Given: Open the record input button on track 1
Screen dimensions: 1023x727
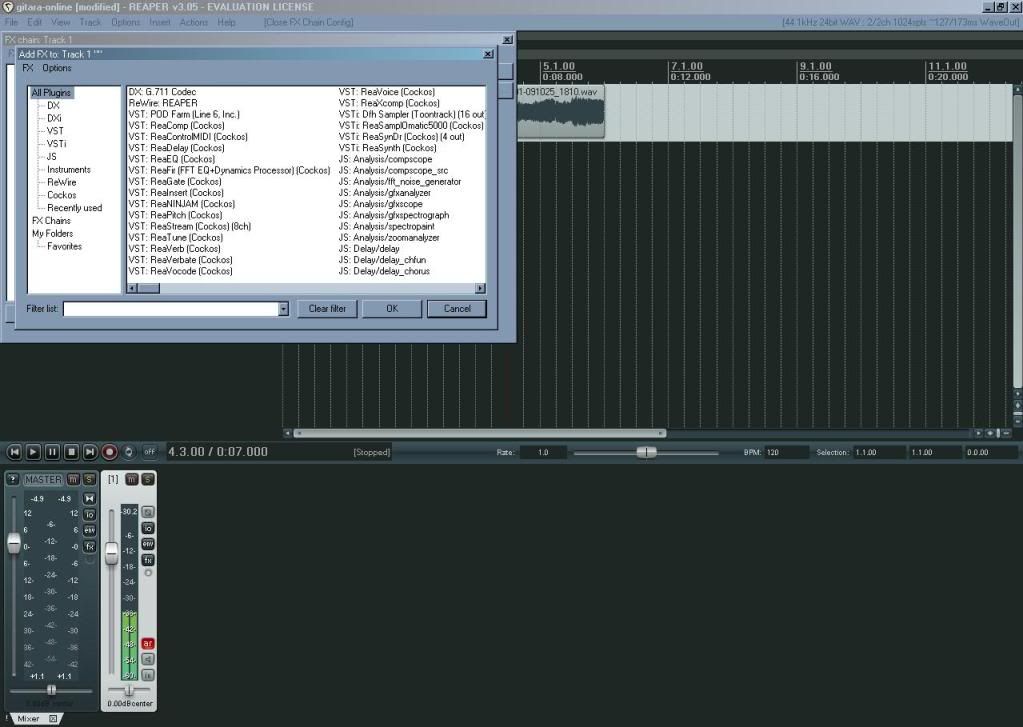Looking at the screenshot, I should (148, 675).
